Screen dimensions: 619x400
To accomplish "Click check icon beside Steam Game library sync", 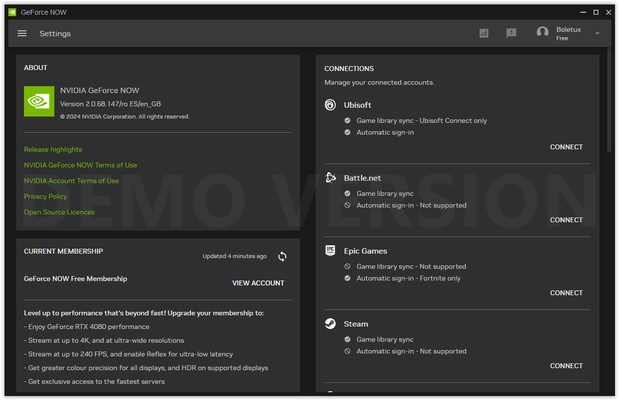I will 347,340.
